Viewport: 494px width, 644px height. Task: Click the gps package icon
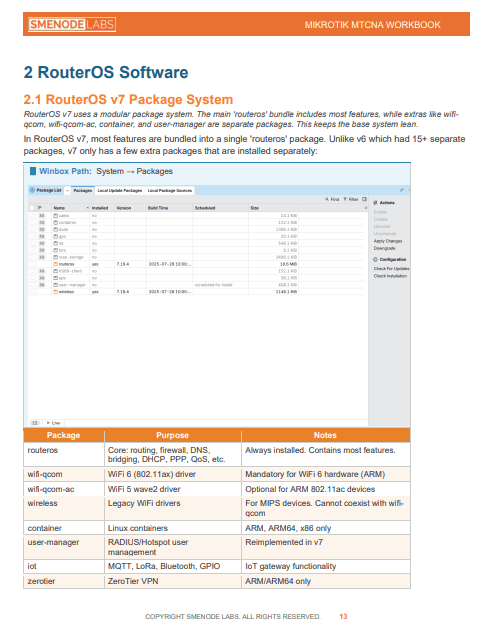click(55, 236)
